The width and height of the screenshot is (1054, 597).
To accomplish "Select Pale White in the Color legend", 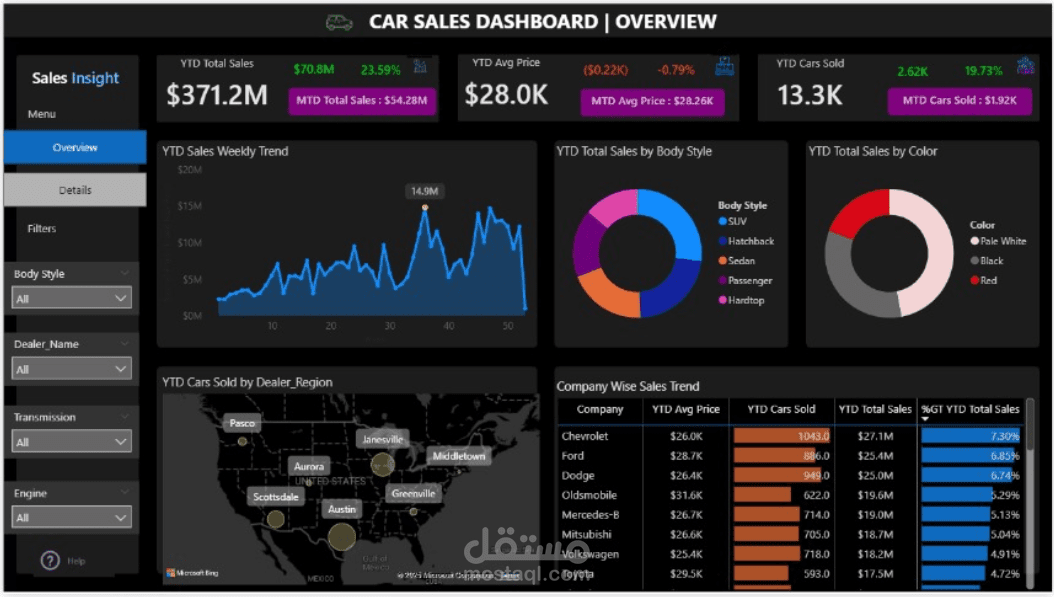I will point(998,241).
